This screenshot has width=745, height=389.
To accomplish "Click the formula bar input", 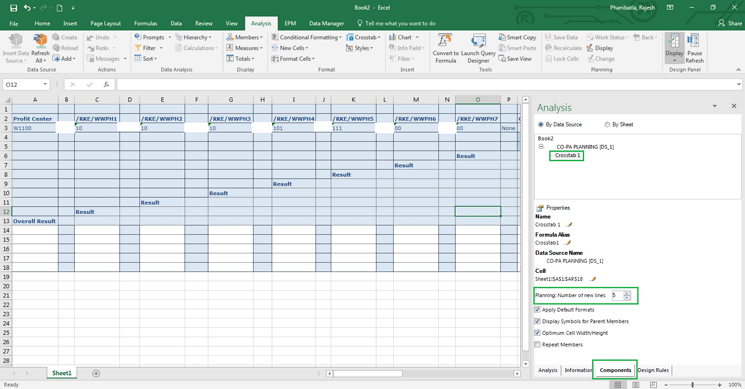I will coord(426,85).
